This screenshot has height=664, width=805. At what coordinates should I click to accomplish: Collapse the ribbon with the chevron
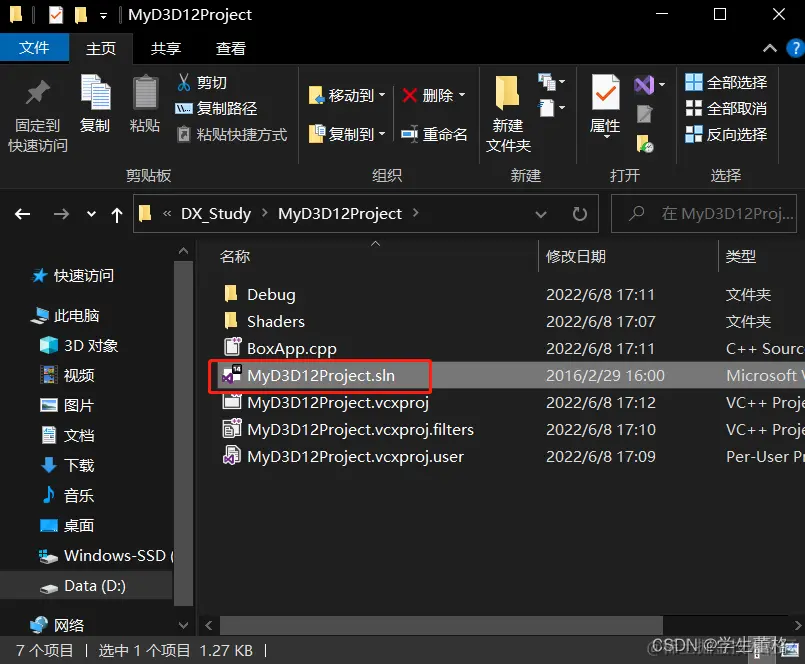(769, 48)
